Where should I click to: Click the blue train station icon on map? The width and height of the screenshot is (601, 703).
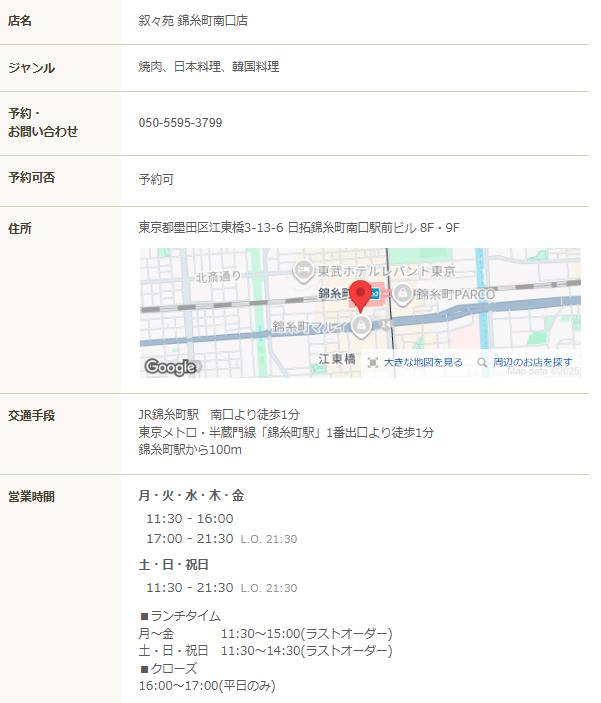374,293
